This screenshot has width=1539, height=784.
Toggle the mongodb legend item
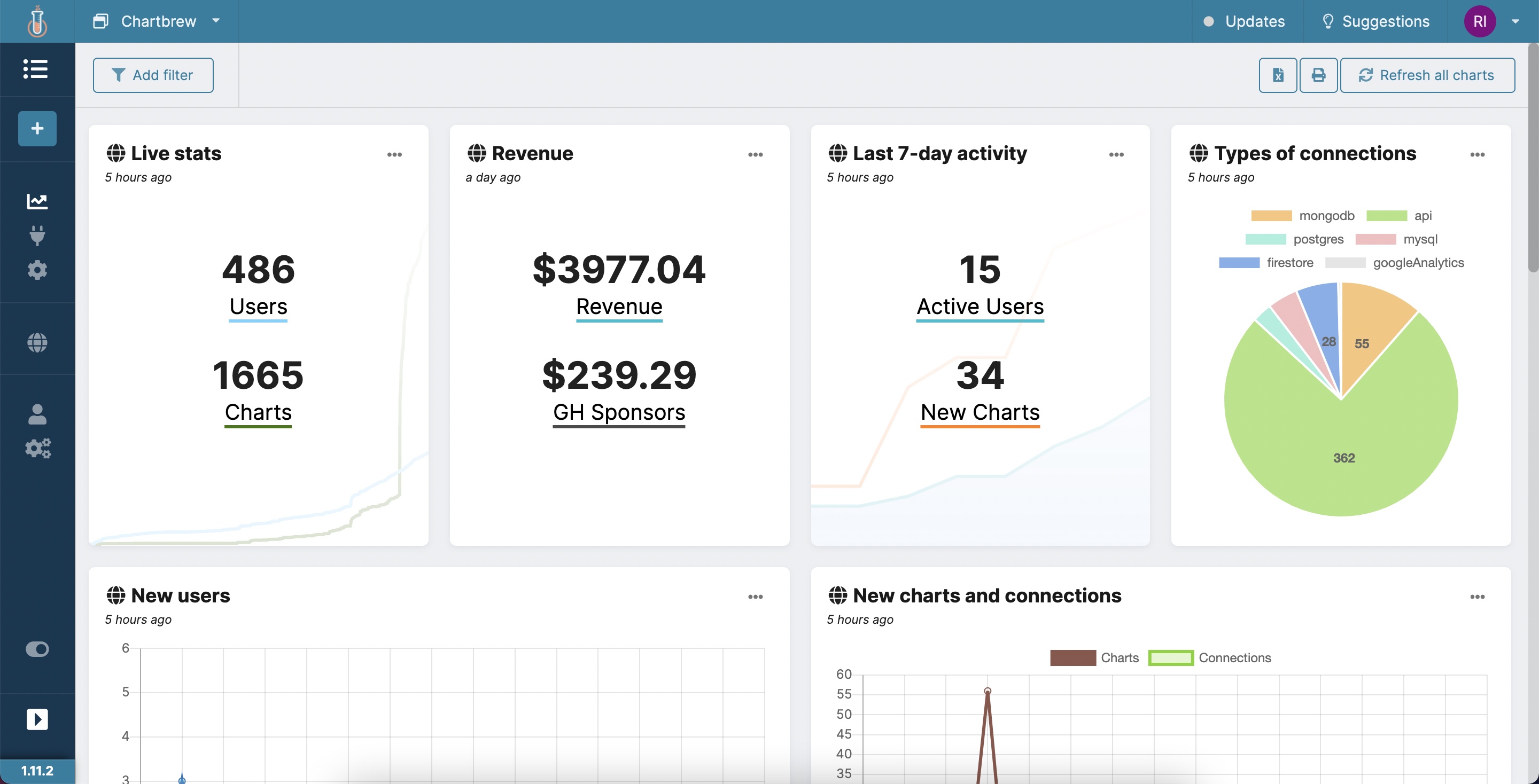[x=1326, y=216]
